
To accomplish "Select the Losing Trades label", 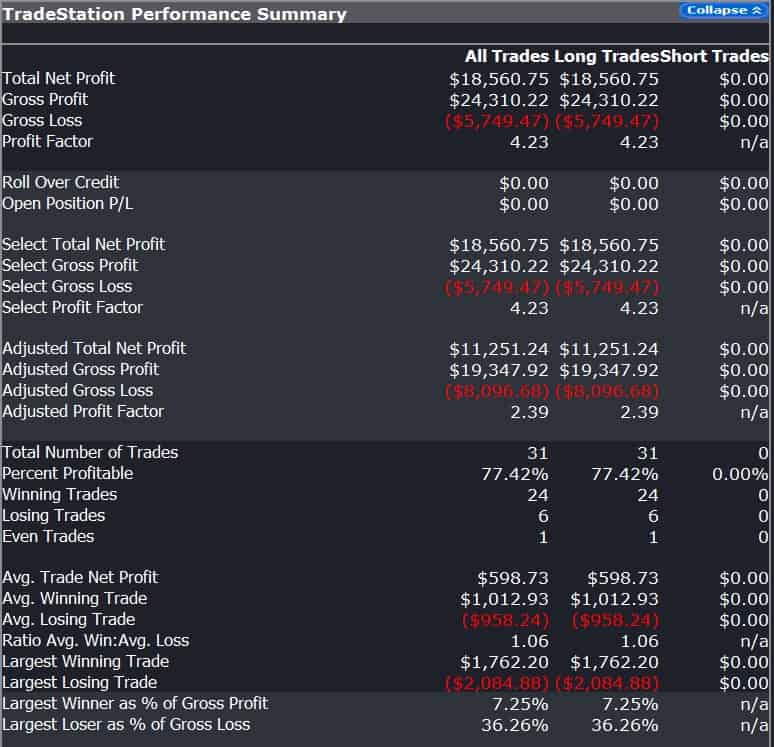I will (x=54, y=516).
